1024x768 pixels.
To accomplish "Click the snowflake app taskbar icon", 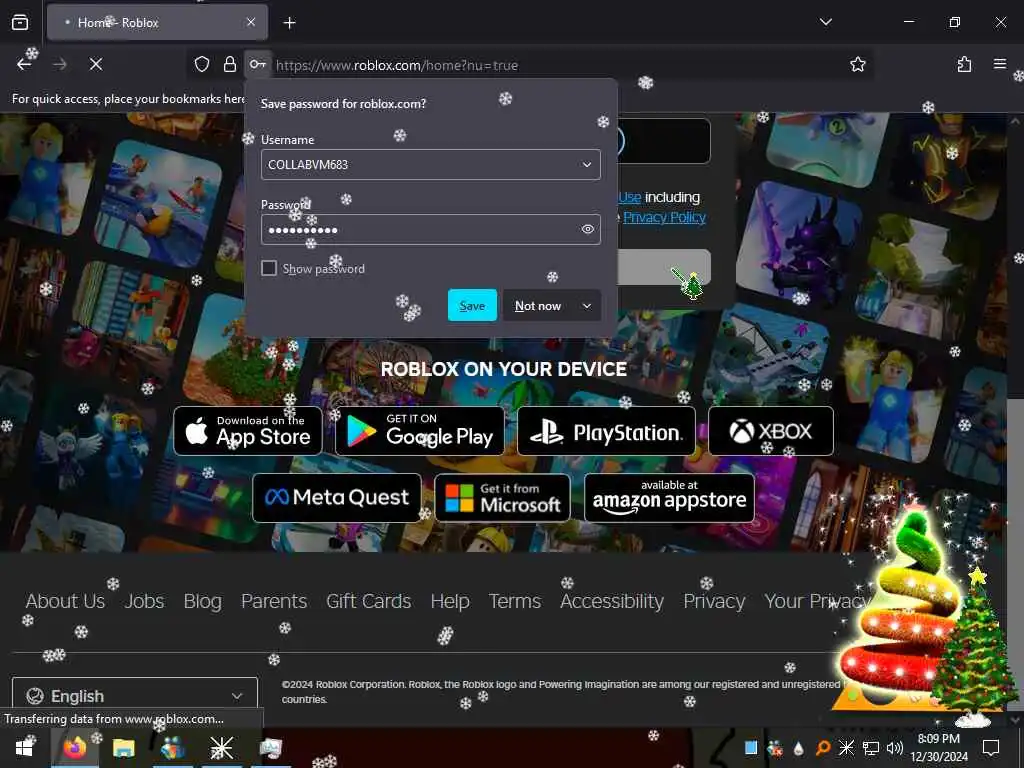I will pos(221,748).
